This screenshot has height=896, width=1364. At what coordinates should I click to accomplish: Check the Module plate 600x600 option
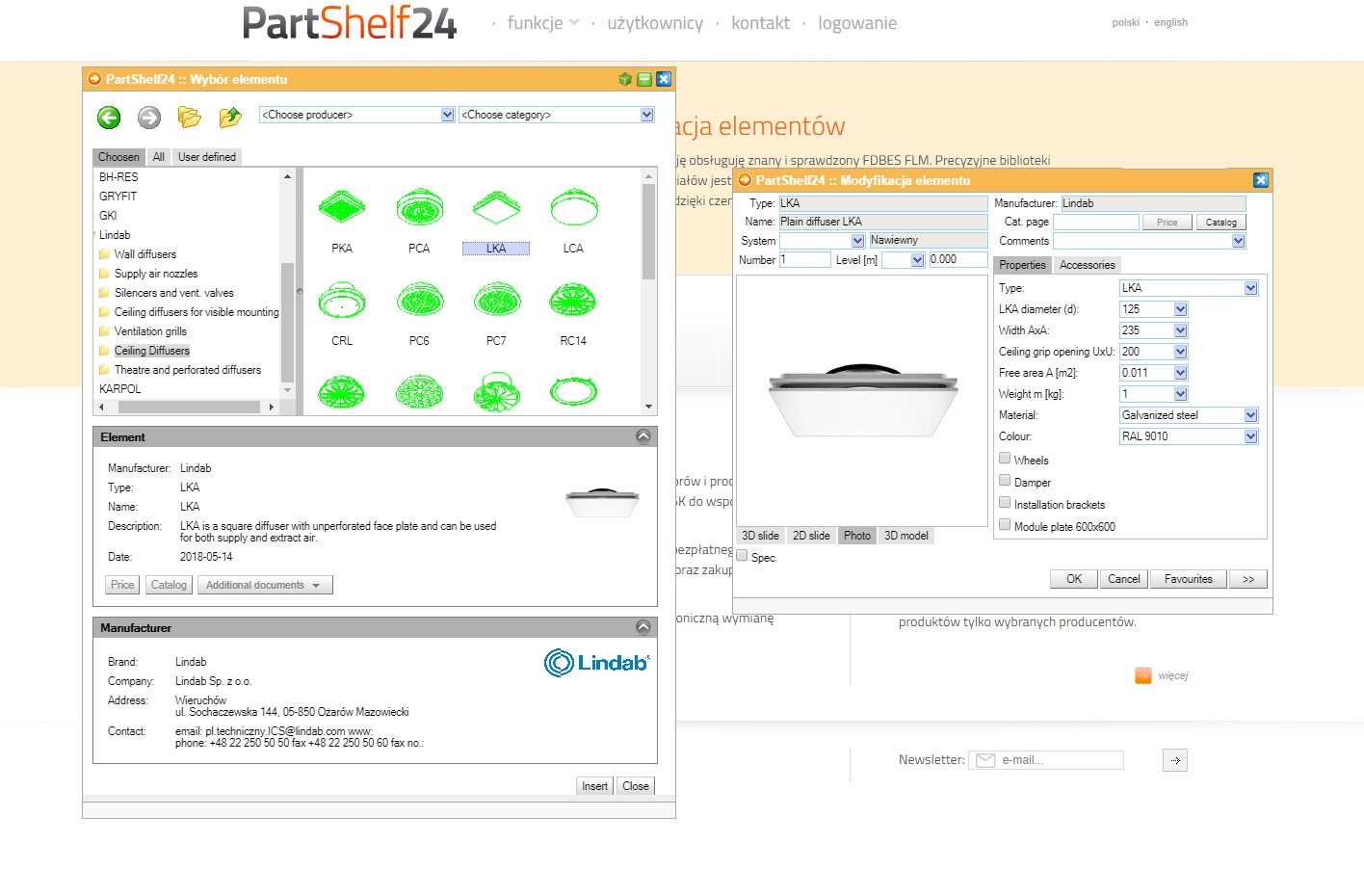(1005, 524)
